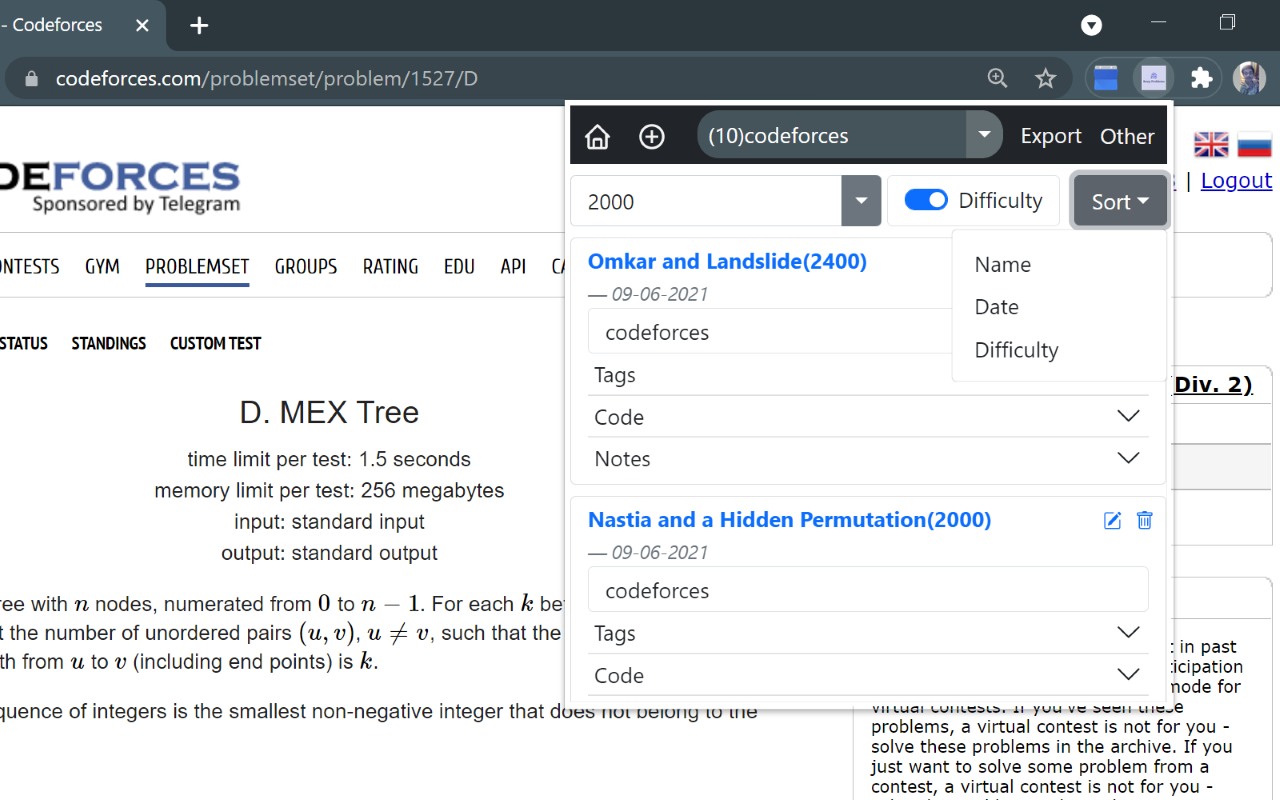Open the Chrome profile avatar
The width and height of the screenshot is (1280, 800).
[x=1249, y=78]
